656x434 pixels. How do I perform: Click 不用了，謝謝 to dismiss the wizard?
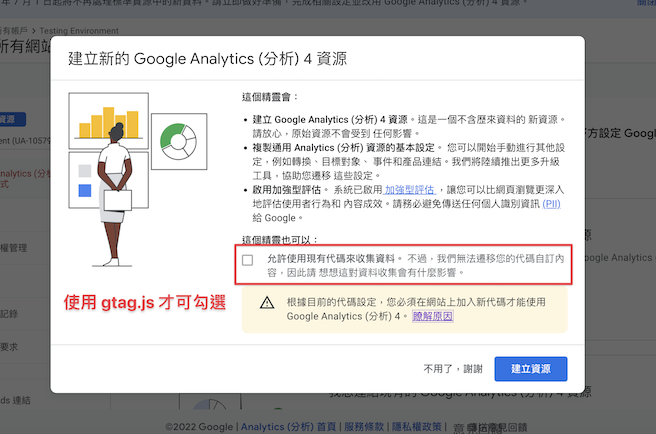click(453, 369)
